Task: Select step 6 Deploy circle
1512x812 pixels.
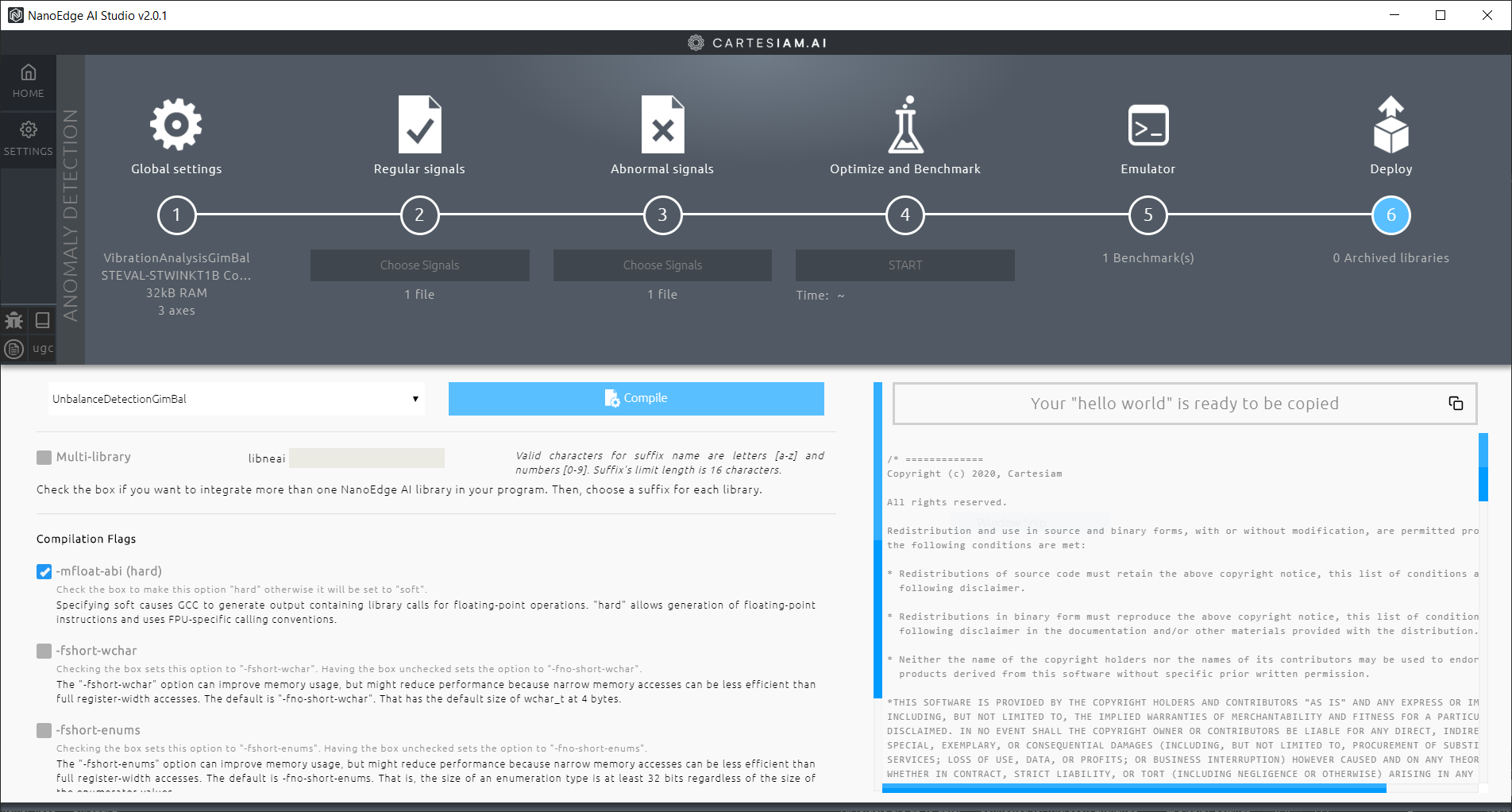Action: pos(1391,215)
